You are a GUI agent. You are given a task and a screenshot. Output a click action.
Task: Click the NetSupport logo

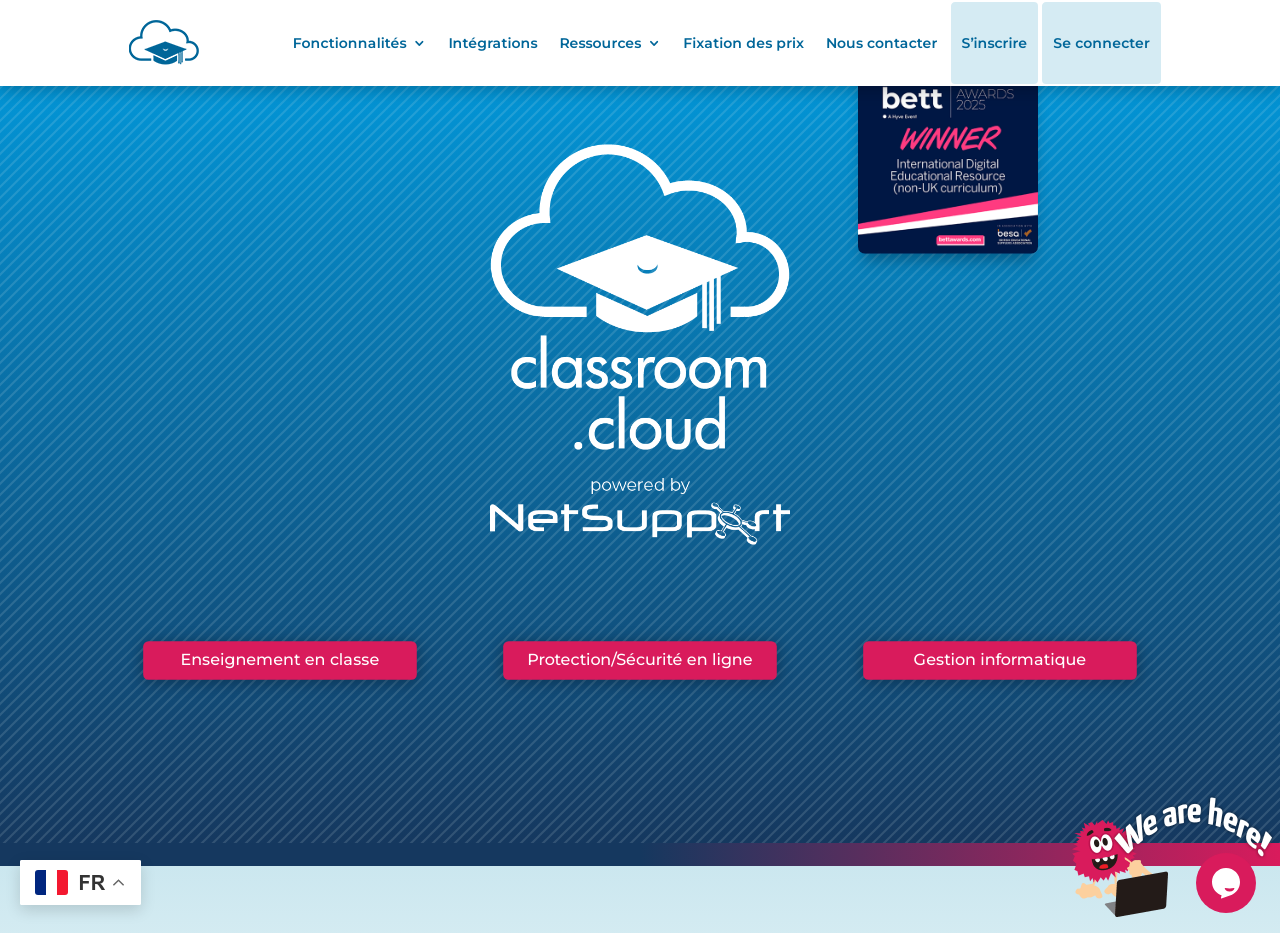click(640, 523)
